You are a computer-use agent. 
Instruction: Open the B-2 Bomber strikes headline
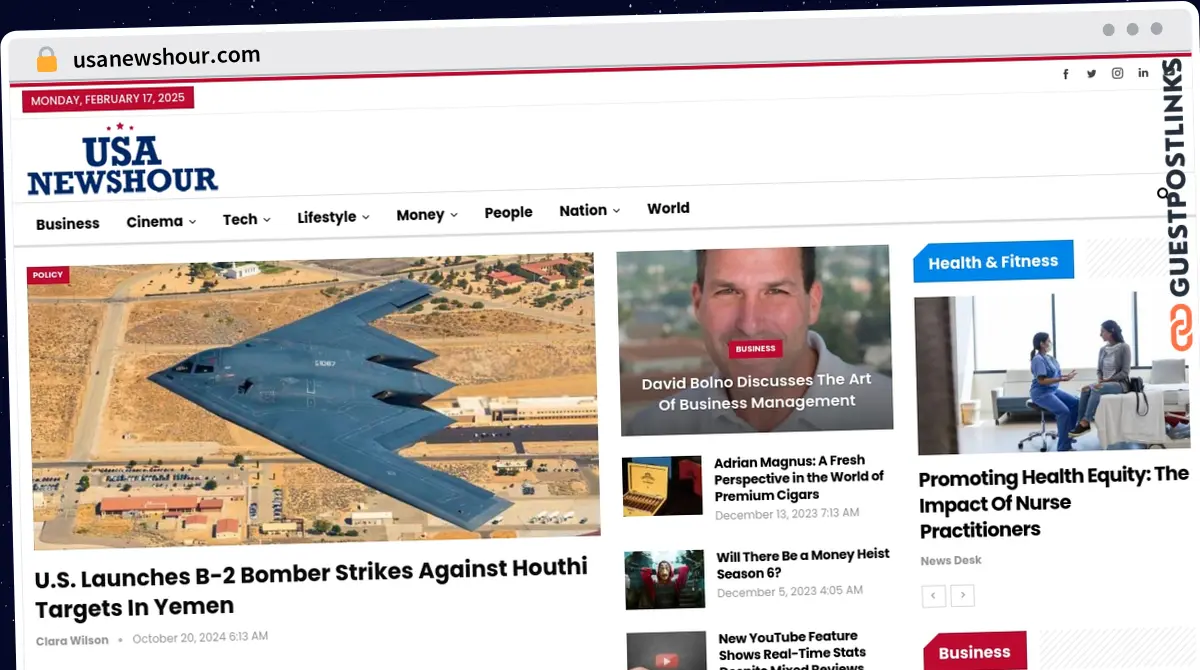pos(312,588)
